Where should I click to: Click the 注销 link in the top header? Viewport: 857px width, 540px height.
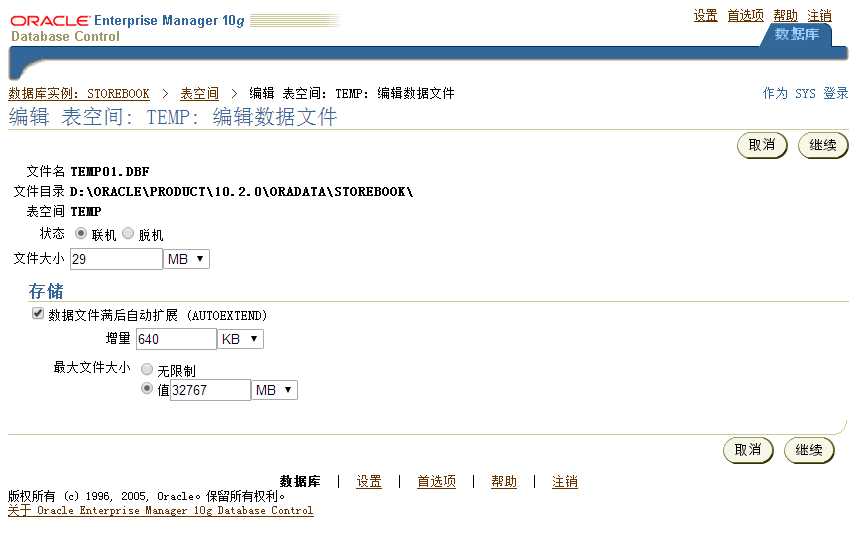coord(819,16)
